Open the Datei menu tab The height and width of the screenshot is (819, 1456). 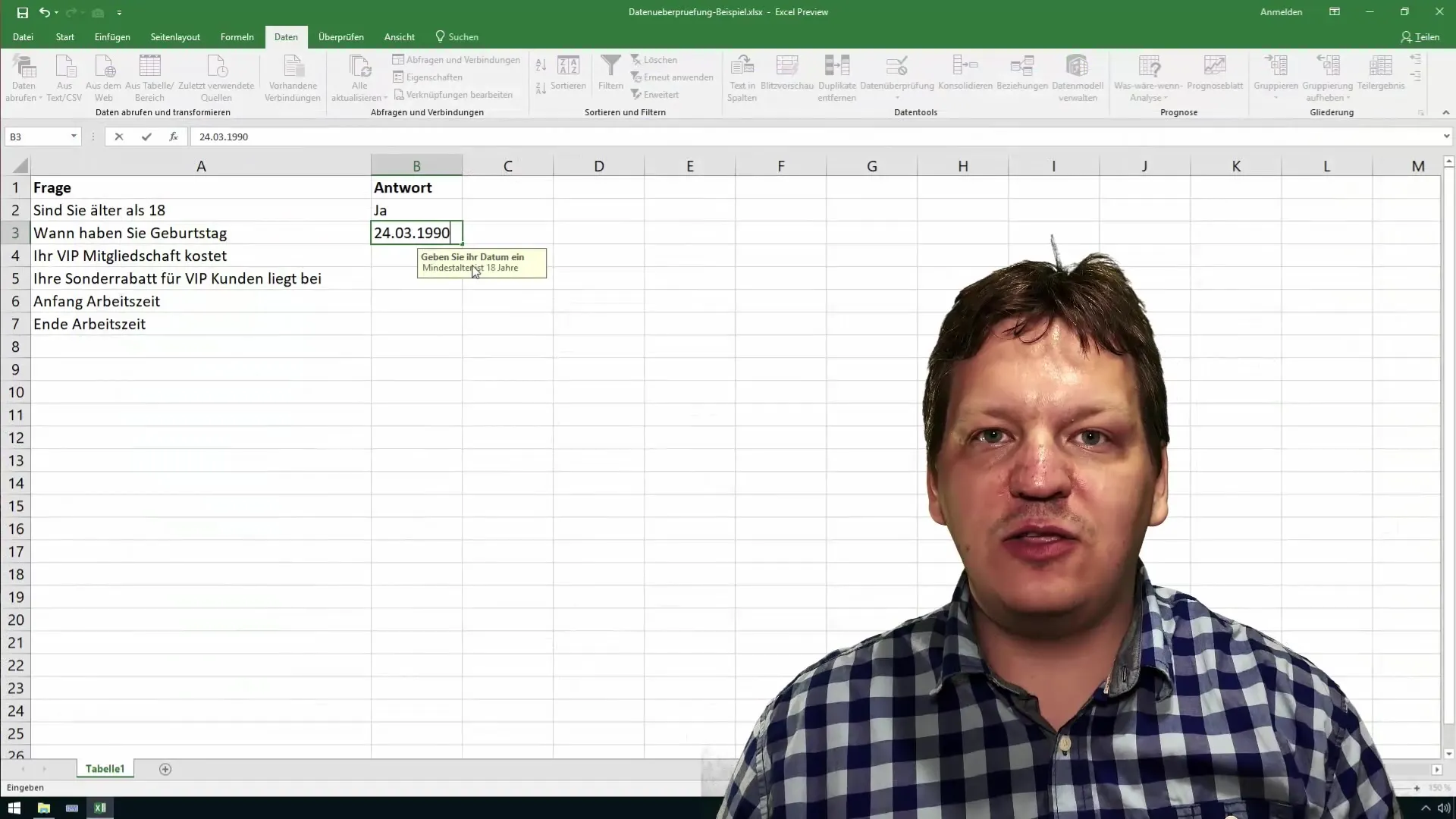(x=23, y=36)
